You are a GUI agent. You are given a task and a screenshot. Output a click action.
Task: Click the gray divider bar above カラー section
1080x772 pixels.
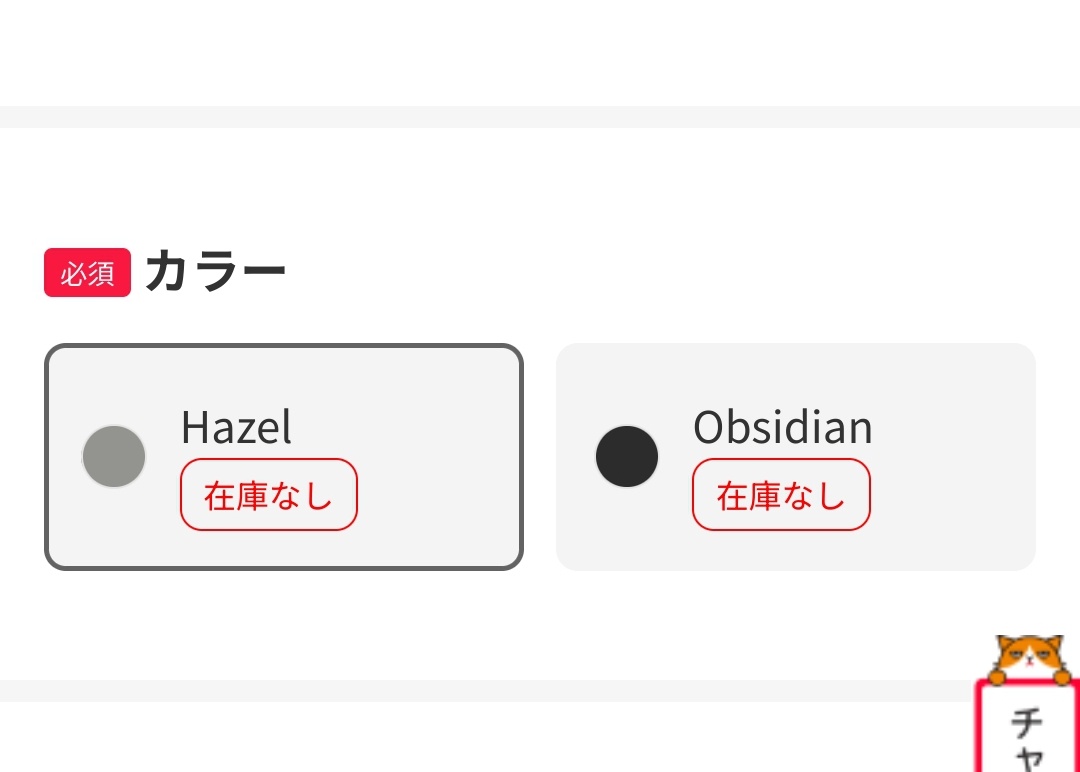(x=540, y=116)
